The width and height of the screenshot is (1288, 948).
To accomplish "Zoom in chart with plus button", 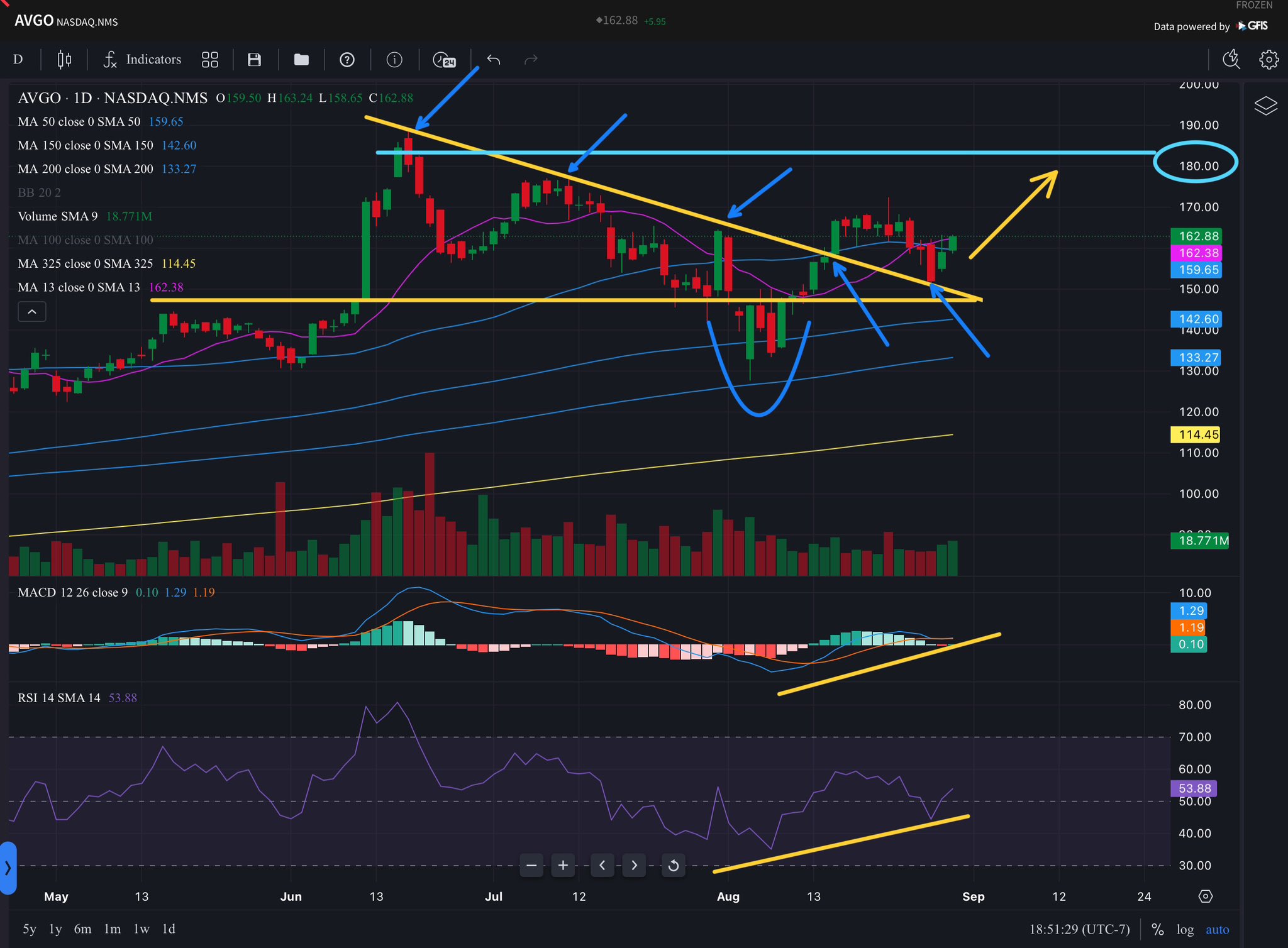I will (563, 866).
